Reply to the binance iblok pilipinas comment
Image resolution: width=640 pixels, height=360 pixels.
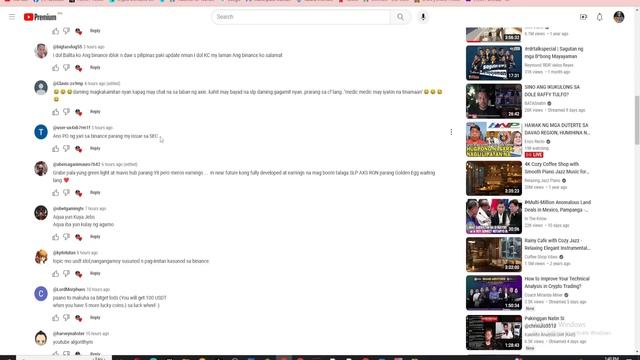95,67
